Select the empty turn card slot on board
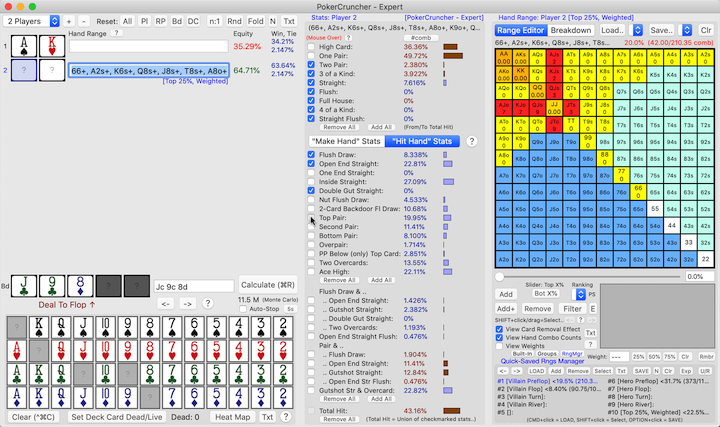 pyautogui.click(x=108, y=286)
